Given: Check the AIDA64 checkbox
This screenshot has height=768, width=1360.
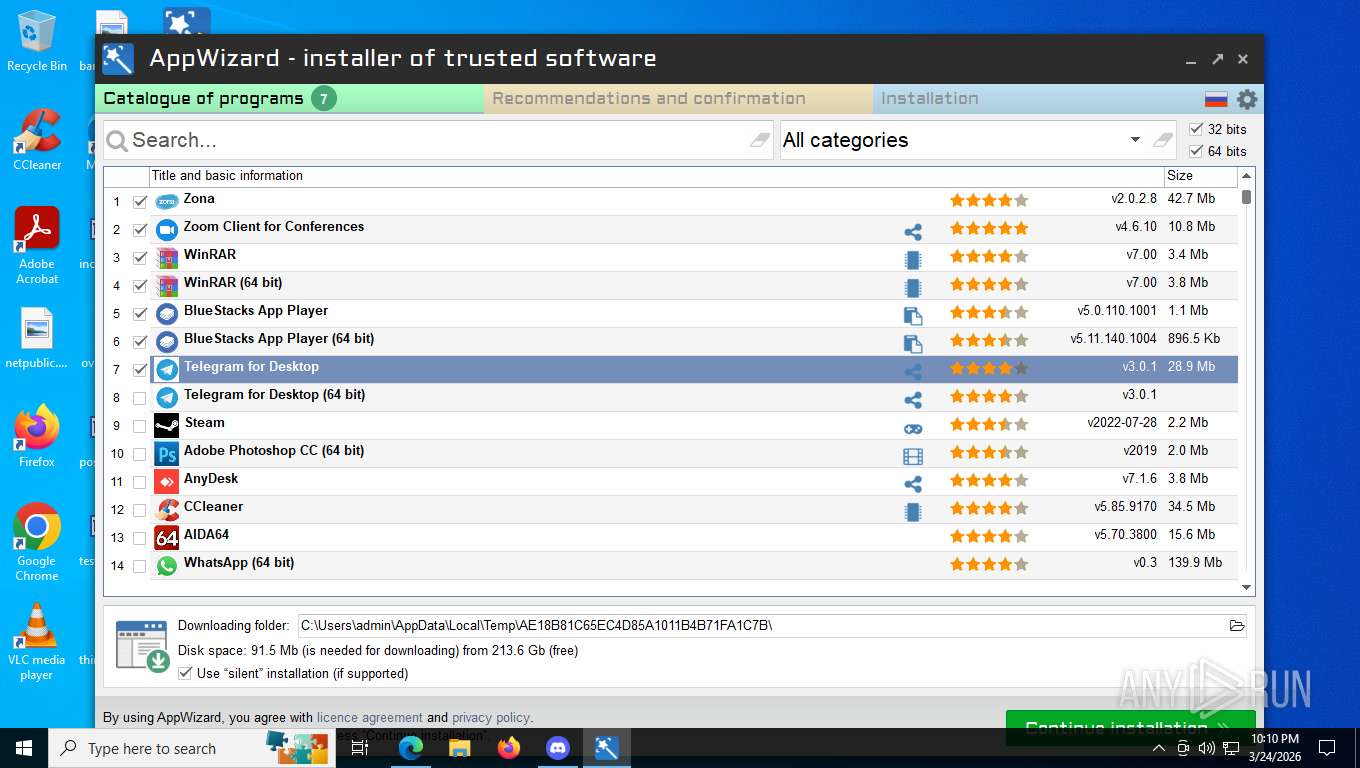Looking at the screenshot, I should click(140, 538).
